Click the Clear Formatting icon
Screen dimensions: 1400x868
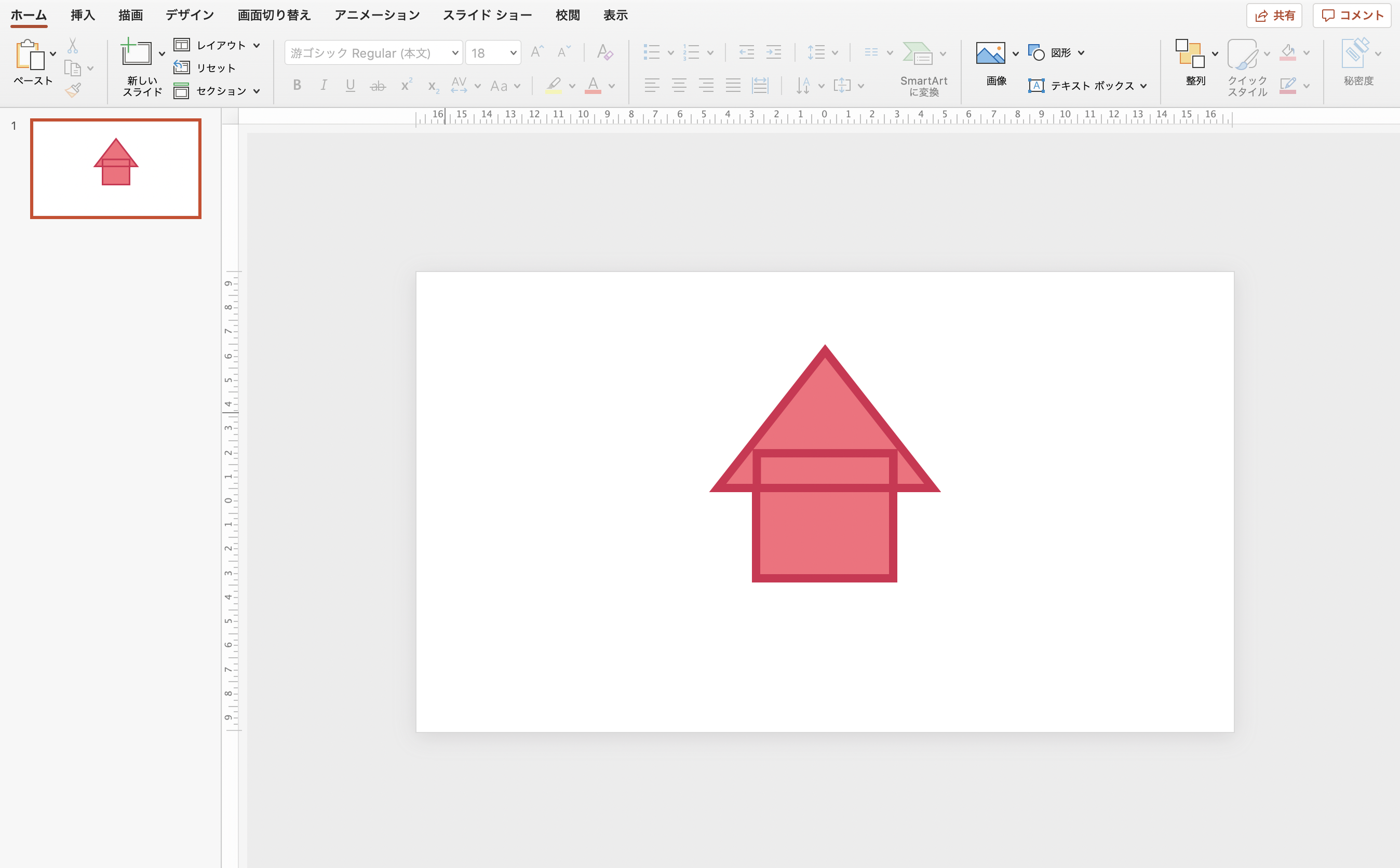(x=604, y=52)
